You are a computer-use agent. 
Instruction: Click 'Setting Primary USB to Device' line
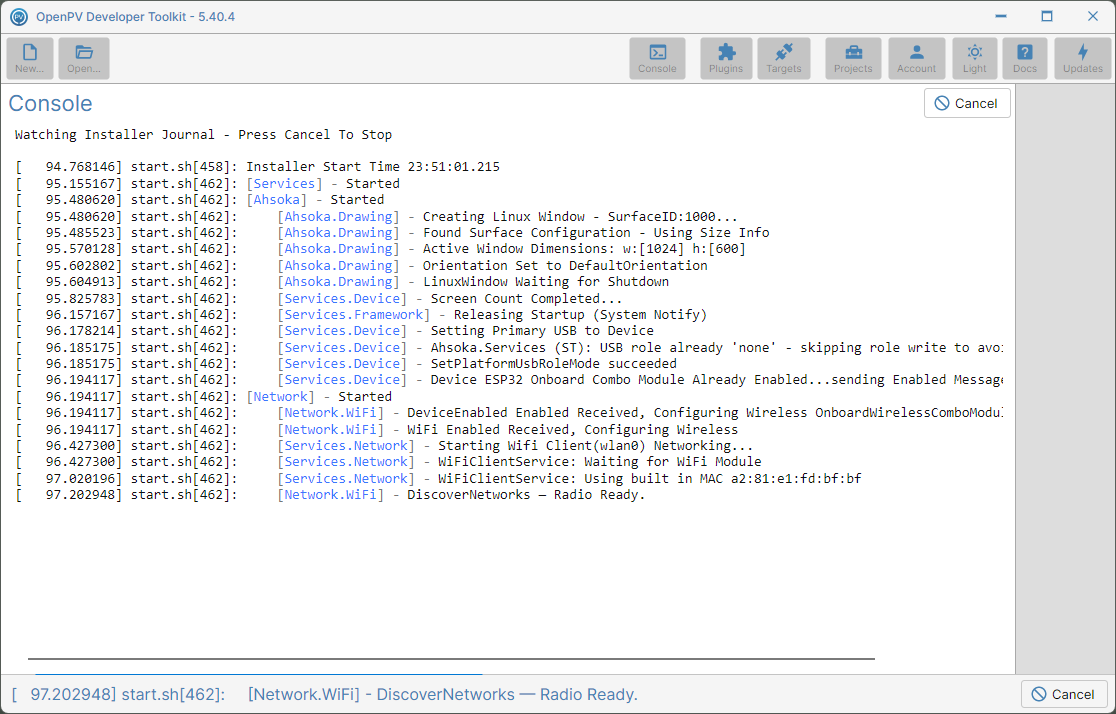[335, 330]
